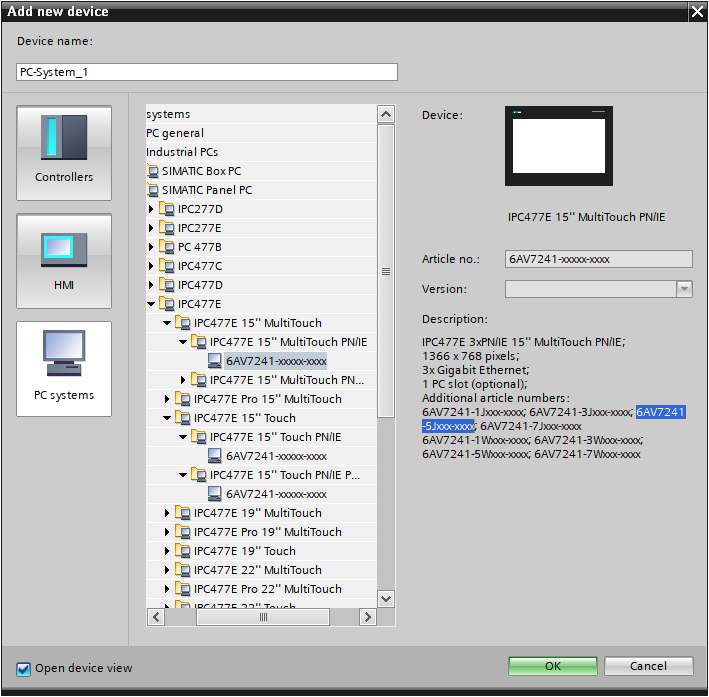Click the PC 477B folder icon
709x697 pixels.
pos(166,247)
